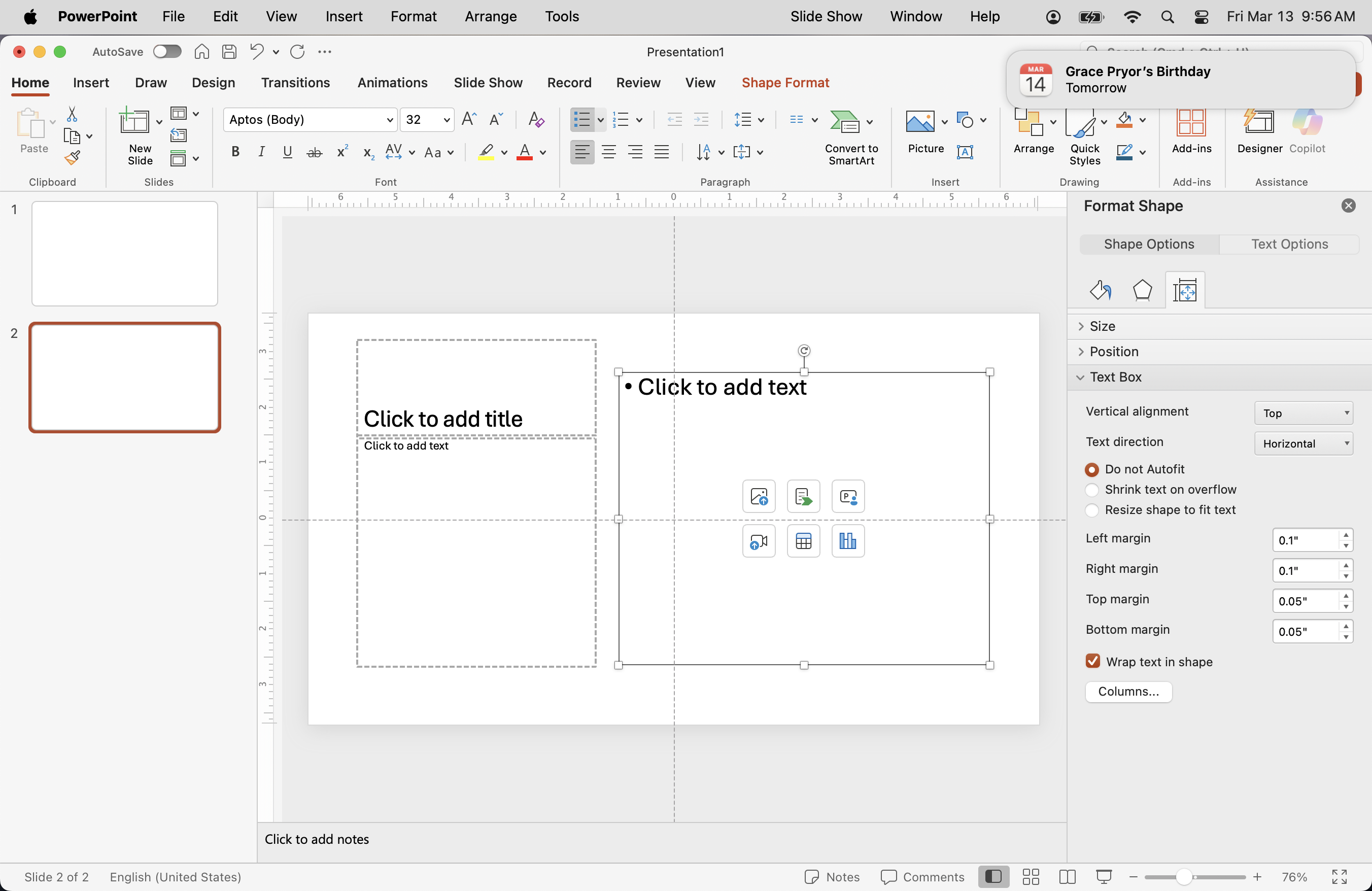Insert a chart via placeholder icon
1372x891 pixels.
tap(847, 541)
